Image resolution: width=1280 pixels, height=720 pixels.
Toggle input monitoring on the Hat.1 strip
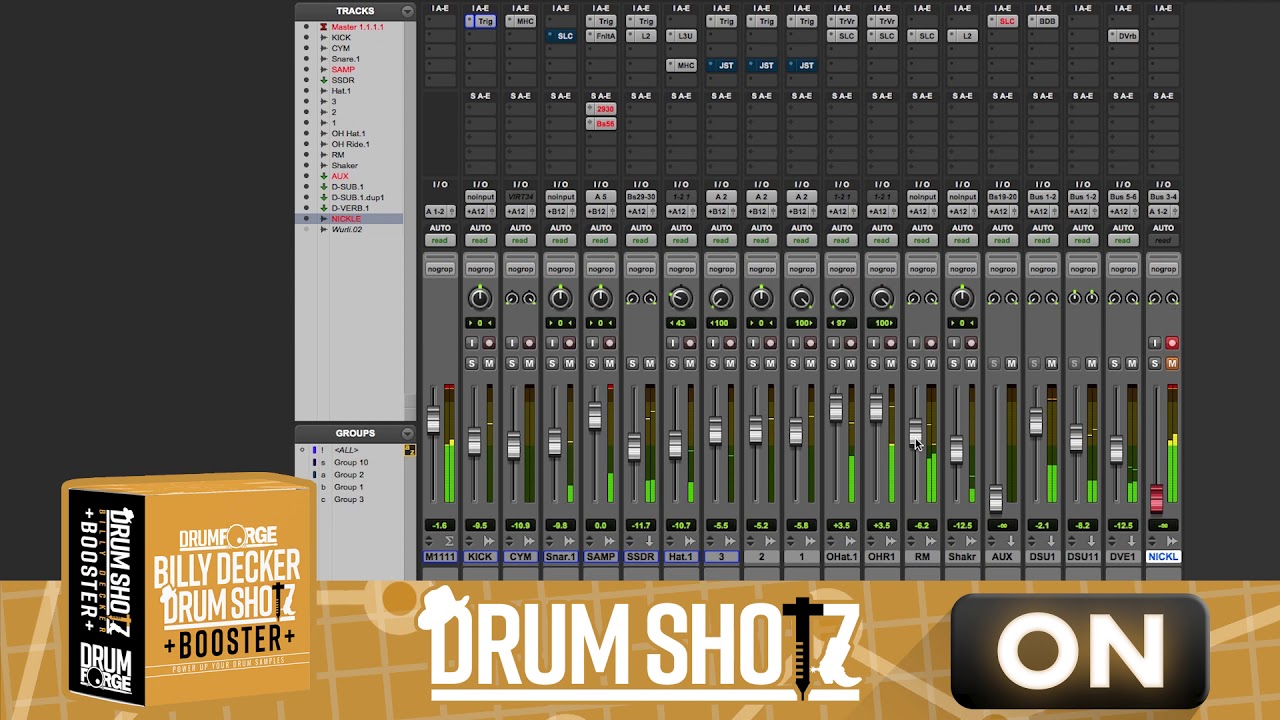point(673,343)
